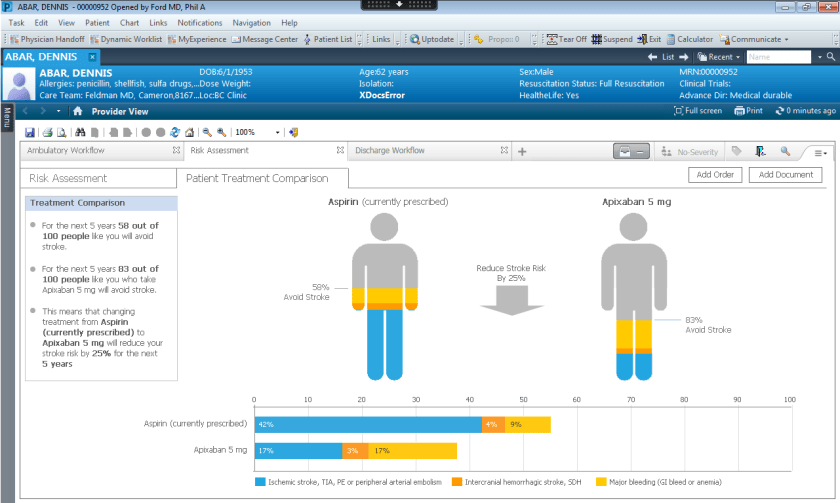
Task: Click the refresh icon in document toolbar
Action: coord(175,132)
